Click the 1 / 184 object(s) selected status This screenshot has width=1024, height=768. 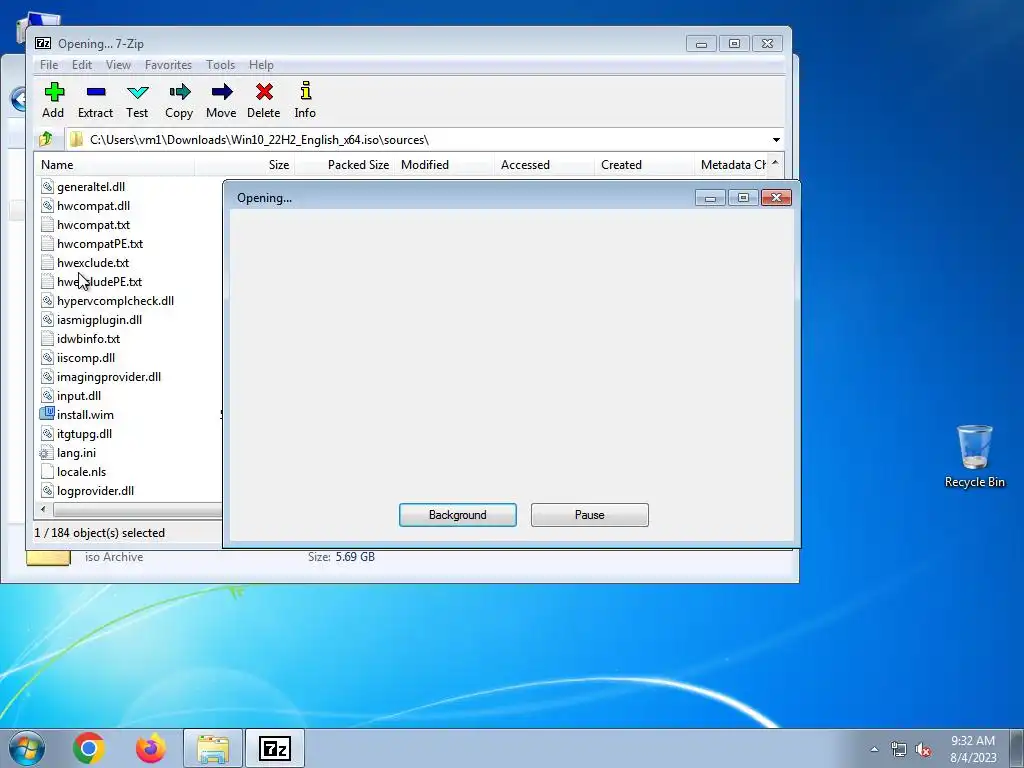pyautogui.click(x=99, y=533)
